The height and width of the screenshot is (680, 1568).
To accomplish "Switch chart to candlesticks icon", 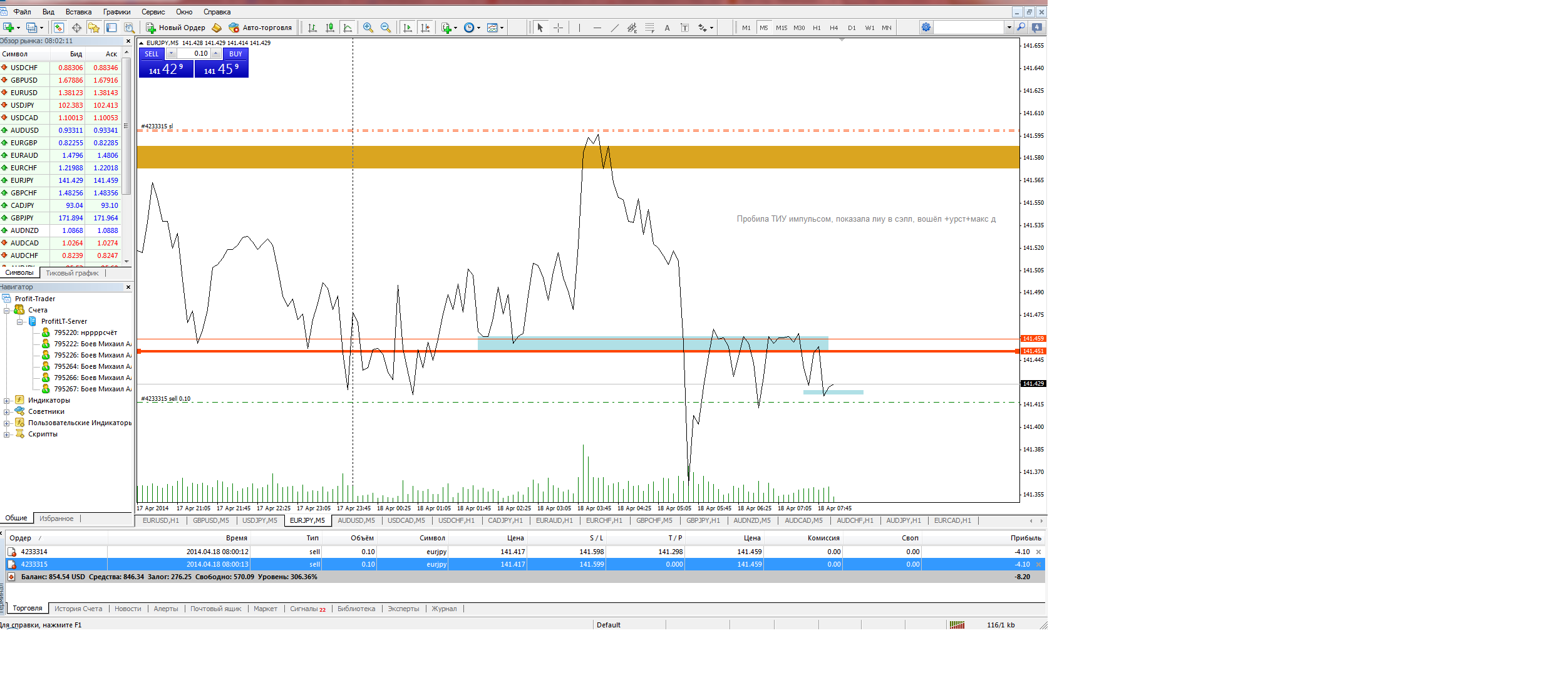I will (330, 28).
